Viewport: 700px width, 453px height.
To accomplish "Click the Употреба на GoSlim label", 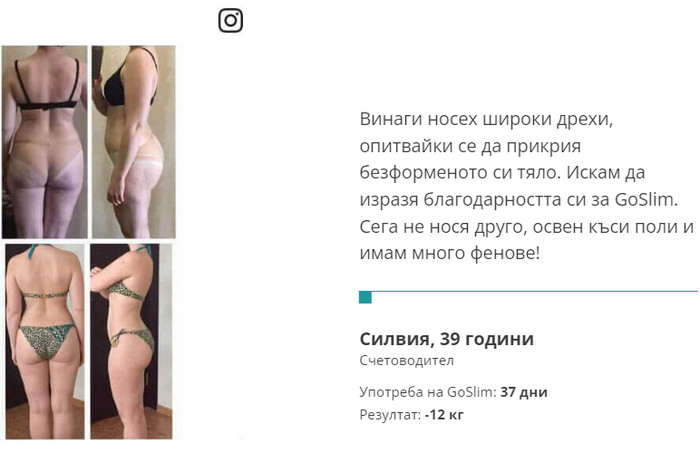I will pos(428,392).
